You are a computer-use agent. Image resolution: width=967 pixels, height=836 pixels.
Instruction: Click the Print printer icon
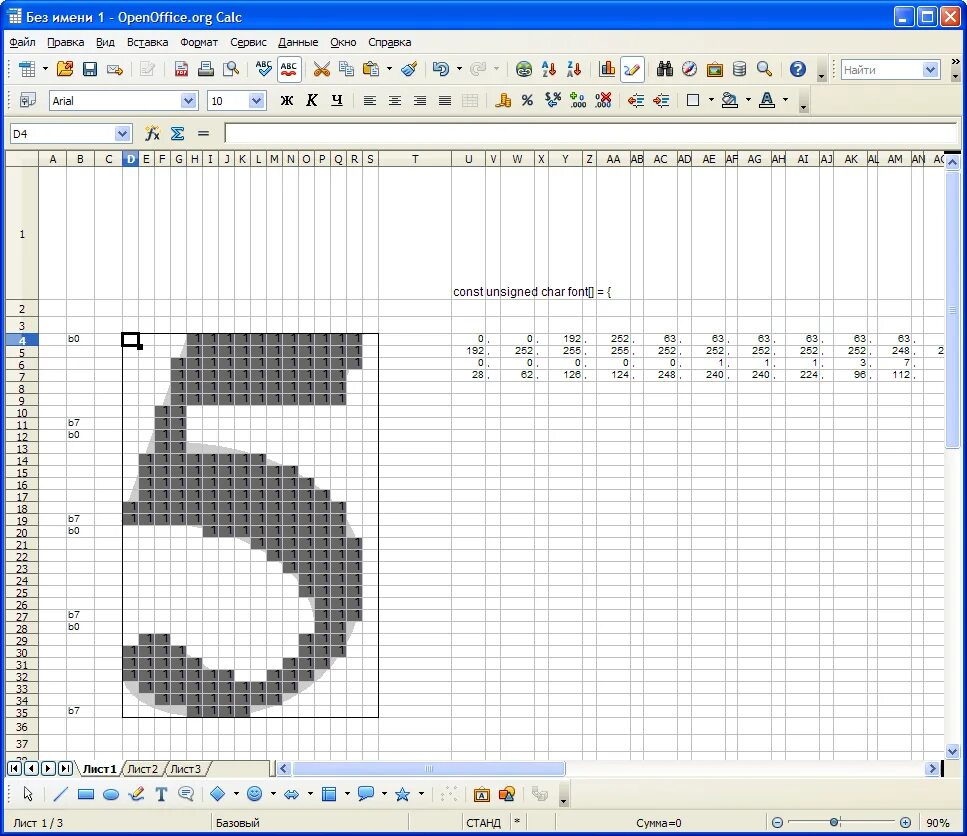click(x=205, y=69)
